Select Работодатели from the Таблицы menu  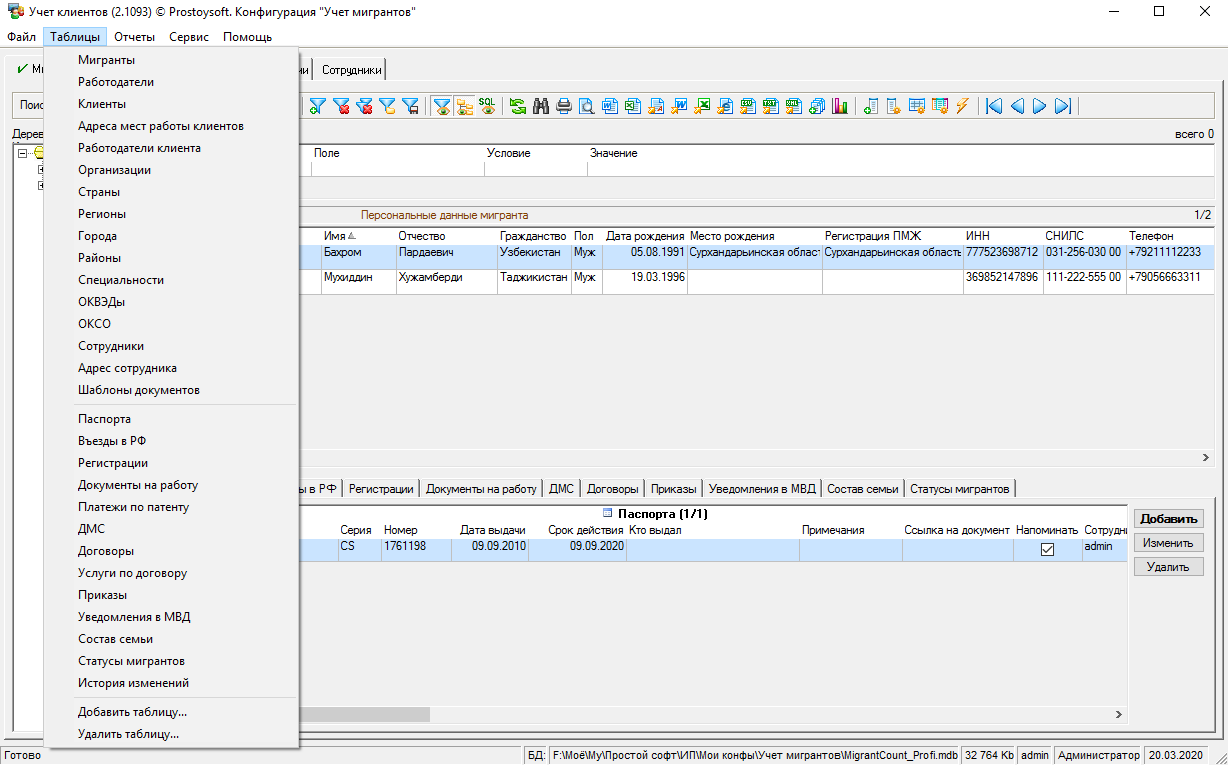click(116, 82)
